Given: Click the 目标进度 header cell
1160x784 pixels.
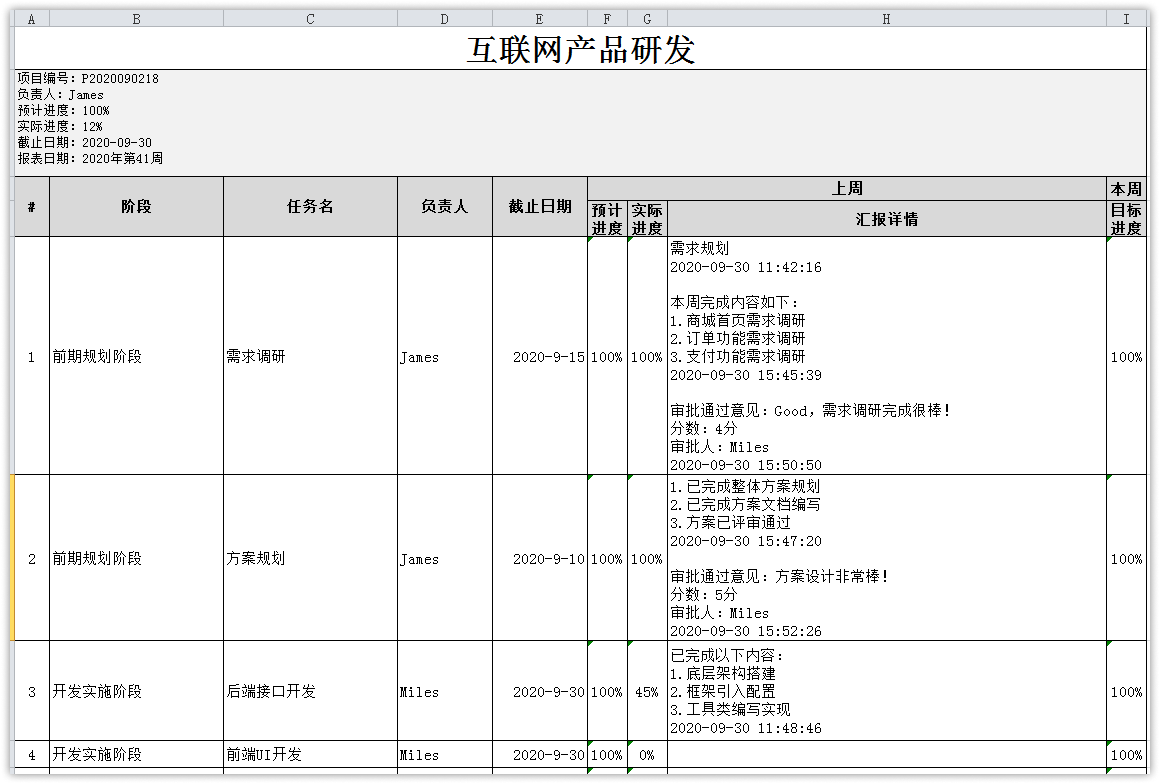Looking at the screenshot, I should pos(1126,219).
